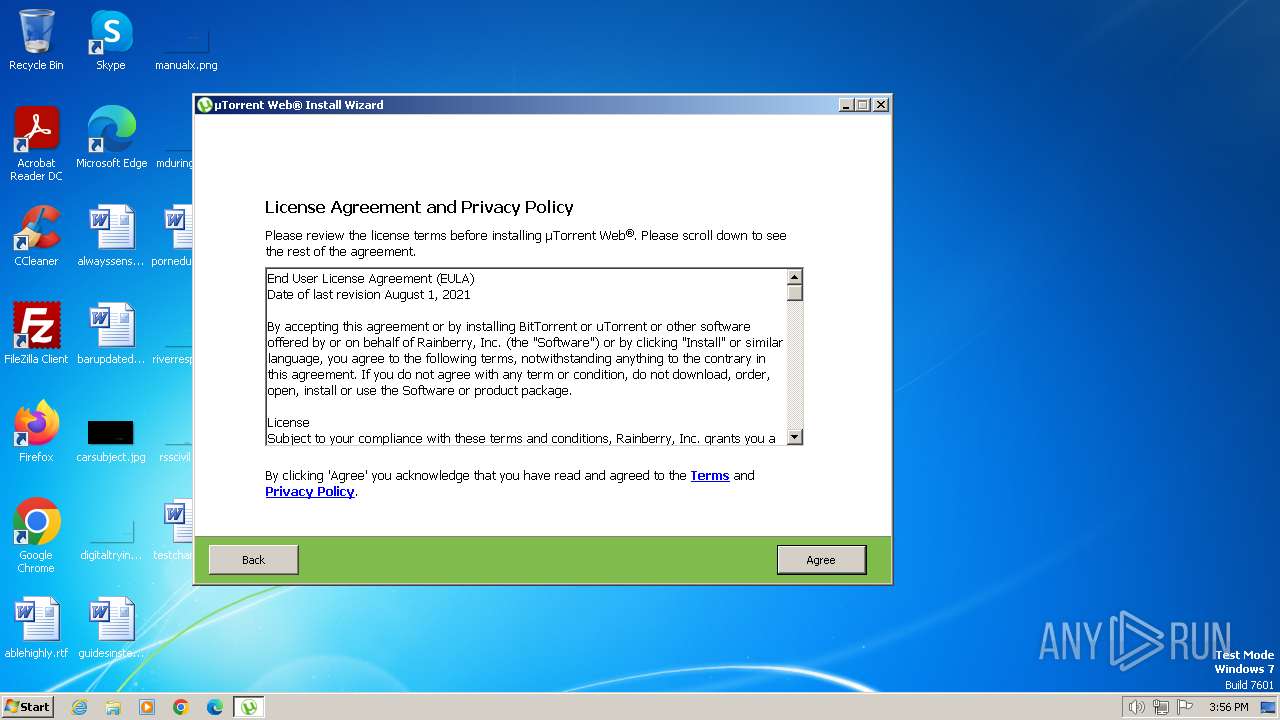This screenshot has height=720, width=1280.
Task: Select the FileZilla Client shortcut
Action: pos(36,335)
